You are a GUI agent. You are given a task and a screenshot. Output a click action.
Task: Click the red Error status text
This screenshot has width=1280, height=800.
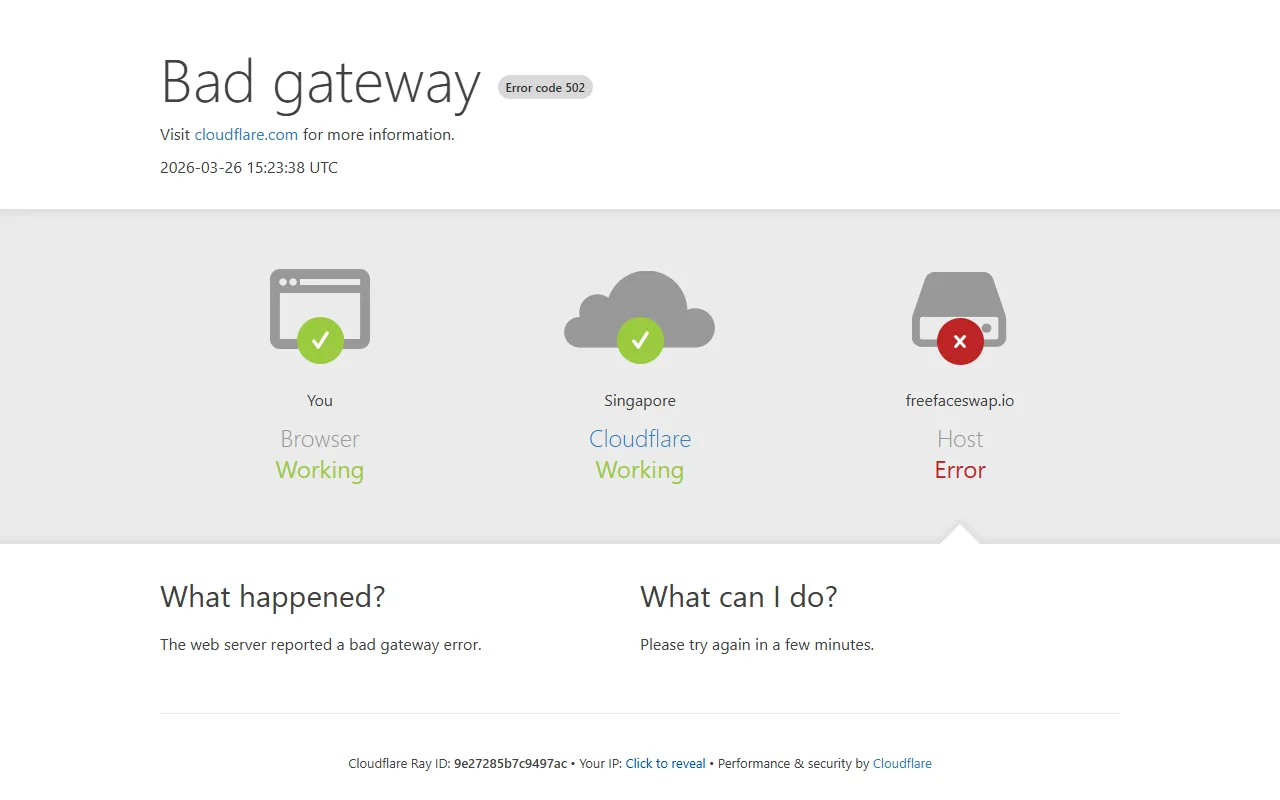tap(960, 470)
